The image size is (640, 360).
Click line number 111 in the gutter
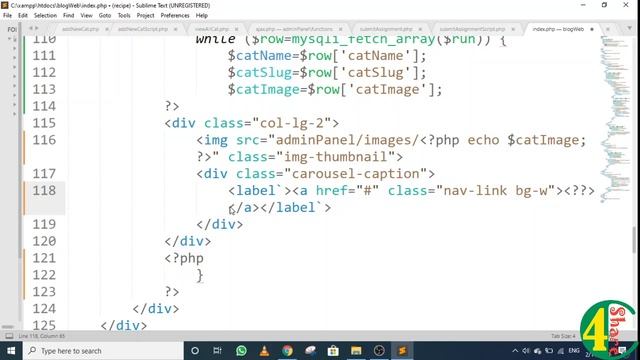coord(44,56)
